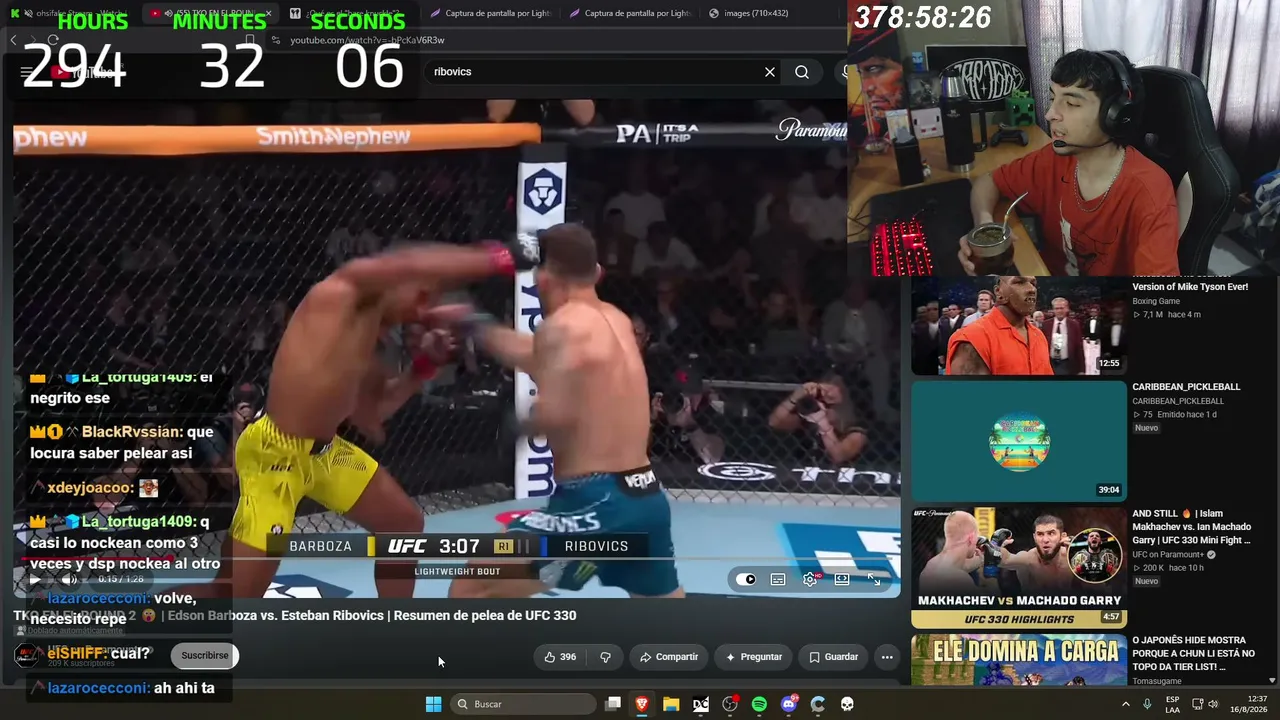
Task: Toggle the autoplay switch in the player
Action: coord(746,579)
